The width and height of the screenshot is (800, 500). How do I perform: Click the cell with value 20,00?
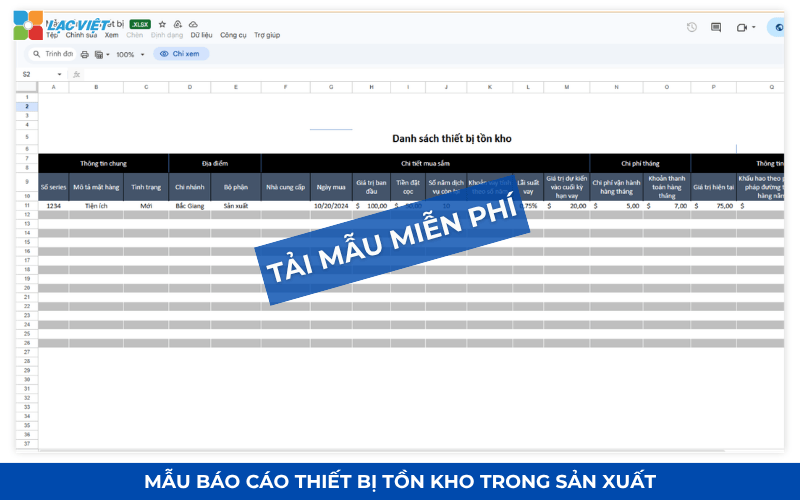(566, 206)
